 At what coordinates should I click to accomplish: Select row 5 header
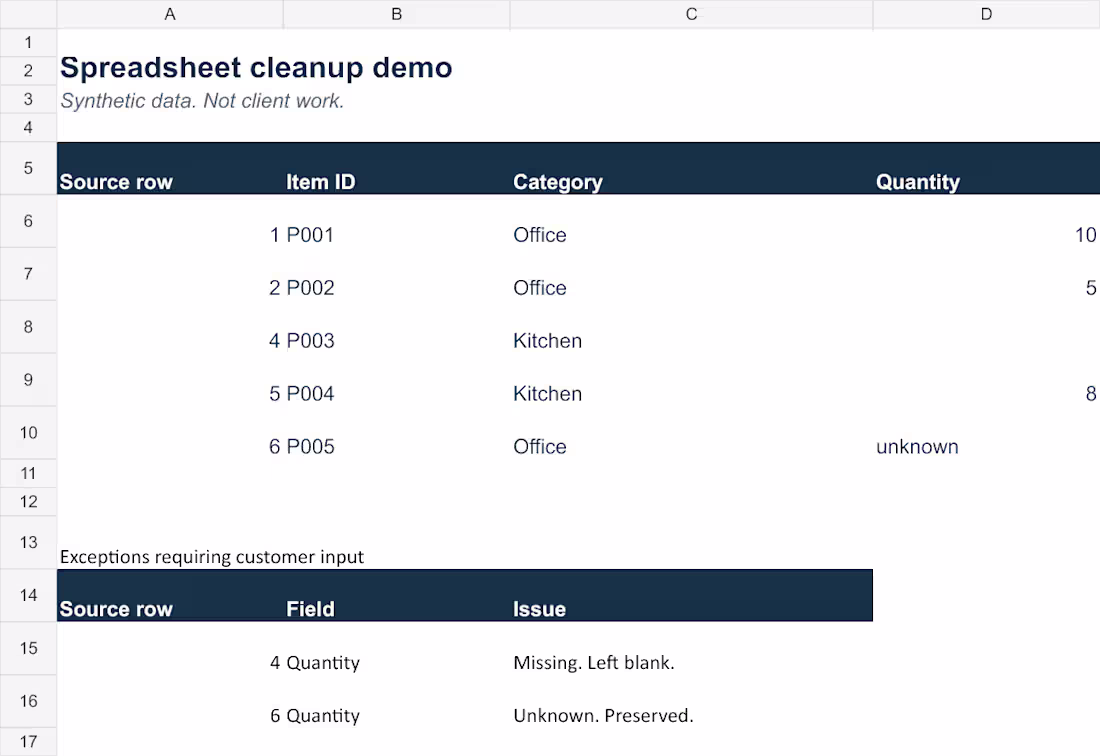(x=28, y=168)
